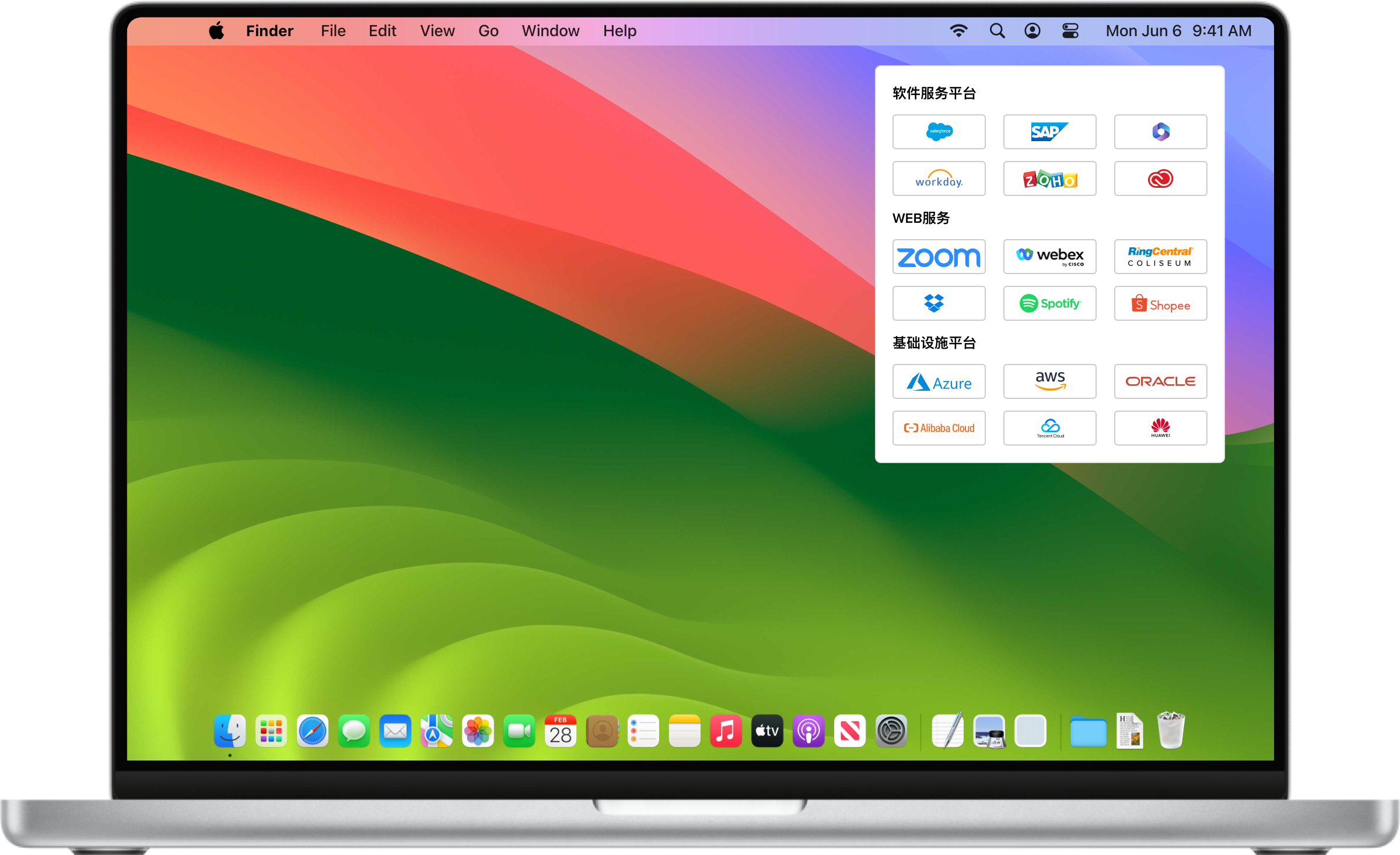1400x855 pixels.
Task: Open System Settings in the Dock
Action: pos(891,731)
